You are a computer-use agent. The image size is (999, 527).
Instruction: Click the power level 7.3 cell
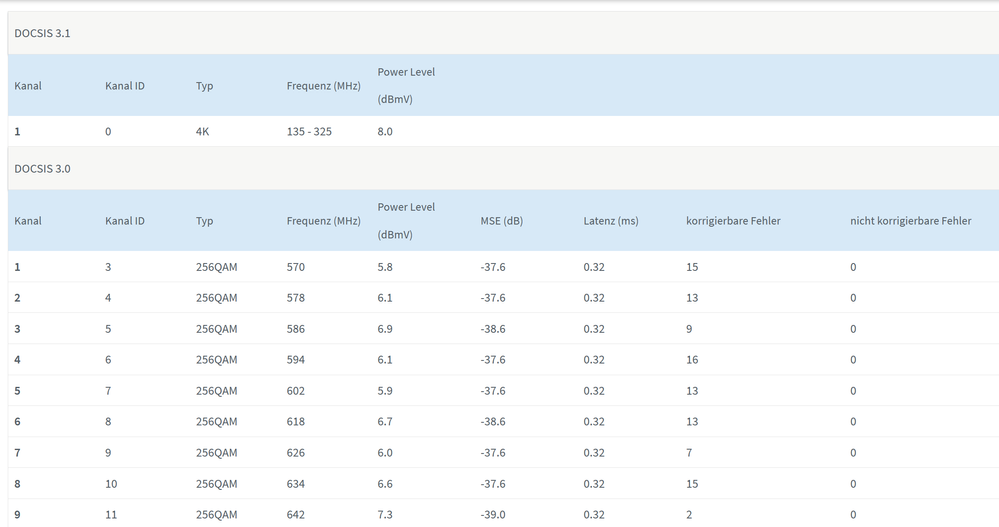(385, 515)
